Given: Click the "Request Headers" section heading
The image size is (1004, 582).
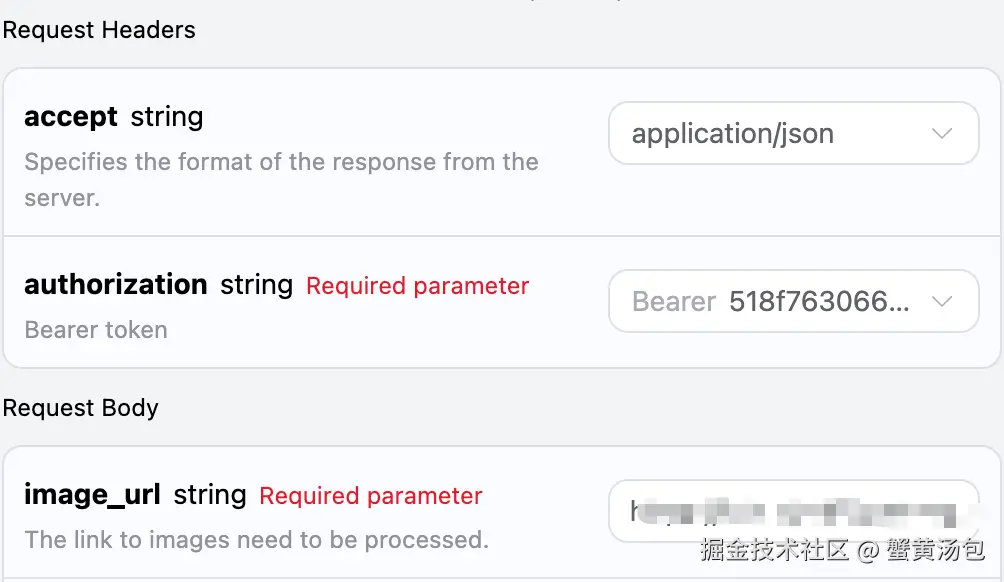Looking at the screenshot, I should (x=99, y=30).
